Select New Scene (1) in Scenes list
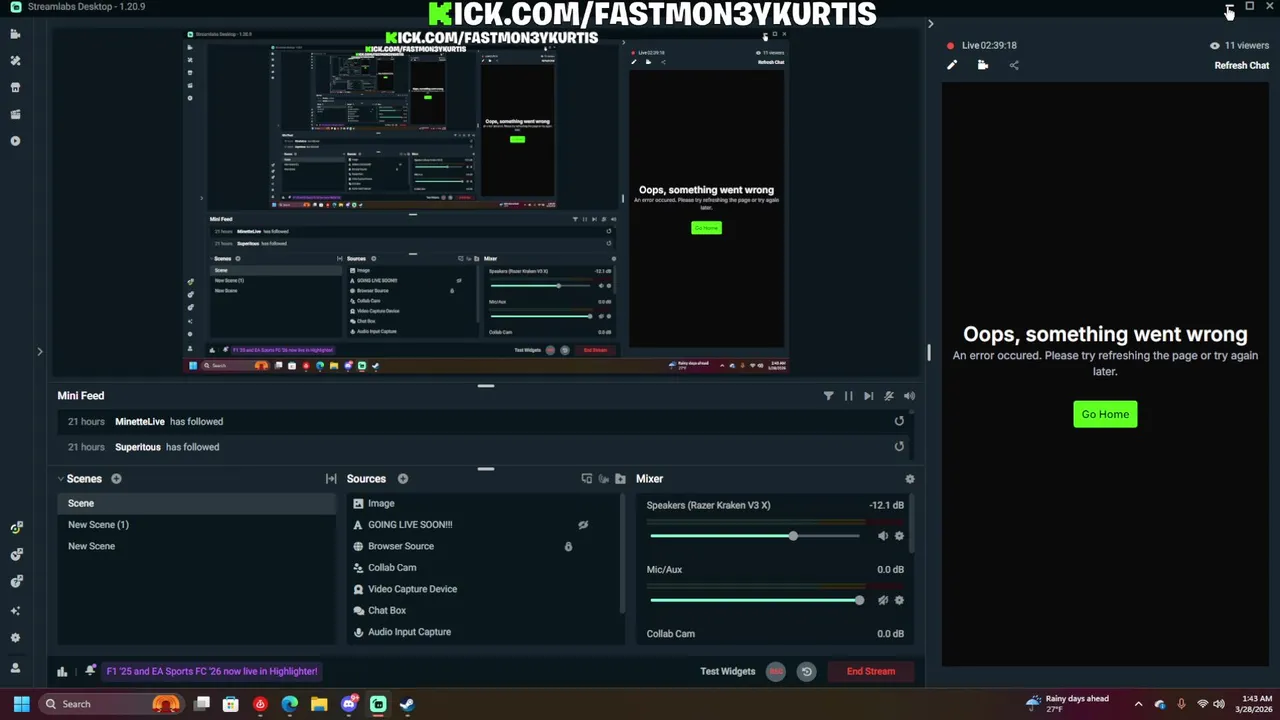The height and width of the screenshot is (720, 1280). [x=197, y=525]
